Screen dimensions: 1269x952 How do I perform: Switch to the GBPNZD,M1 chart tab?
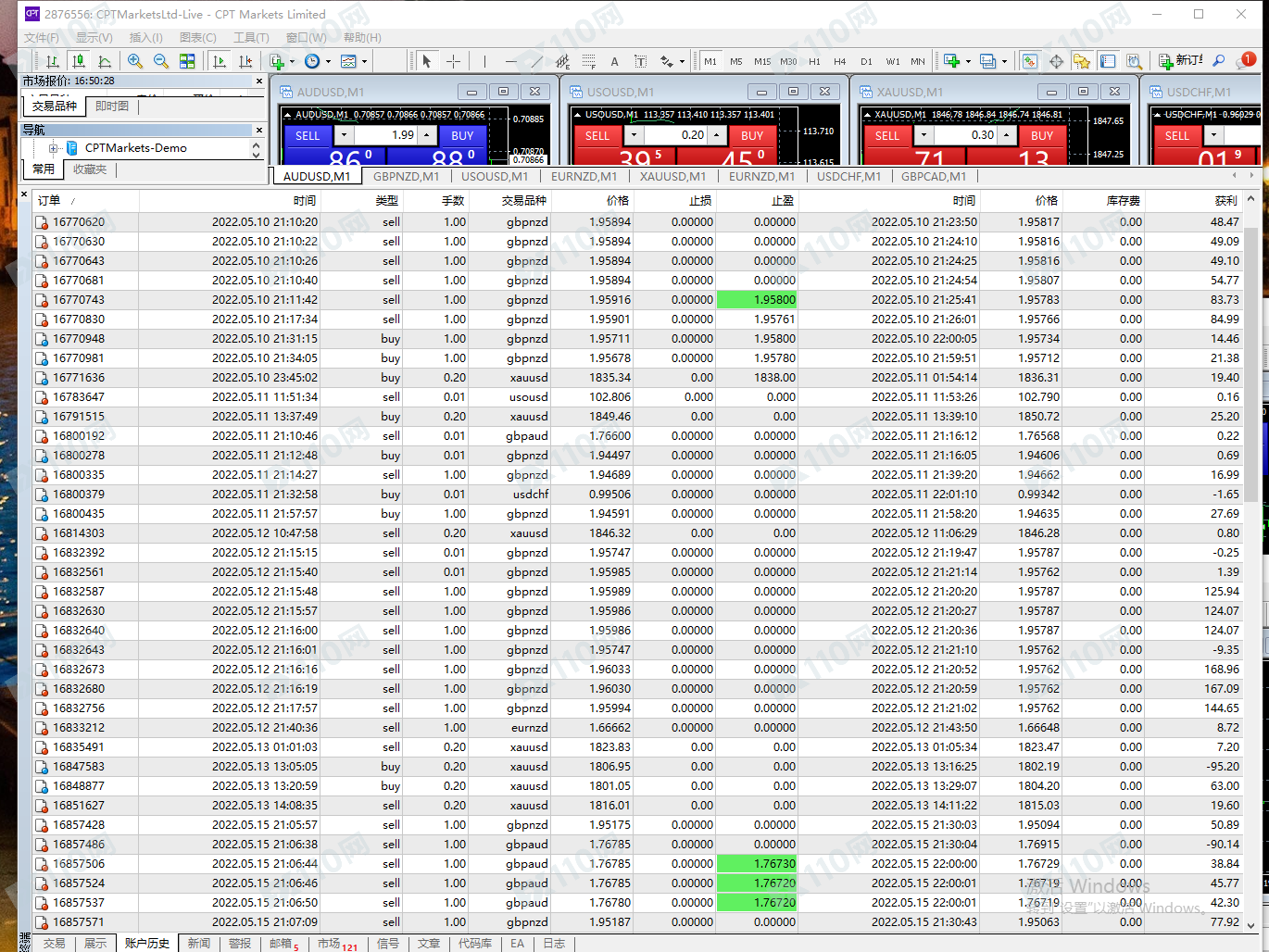(x=406, y=176)
